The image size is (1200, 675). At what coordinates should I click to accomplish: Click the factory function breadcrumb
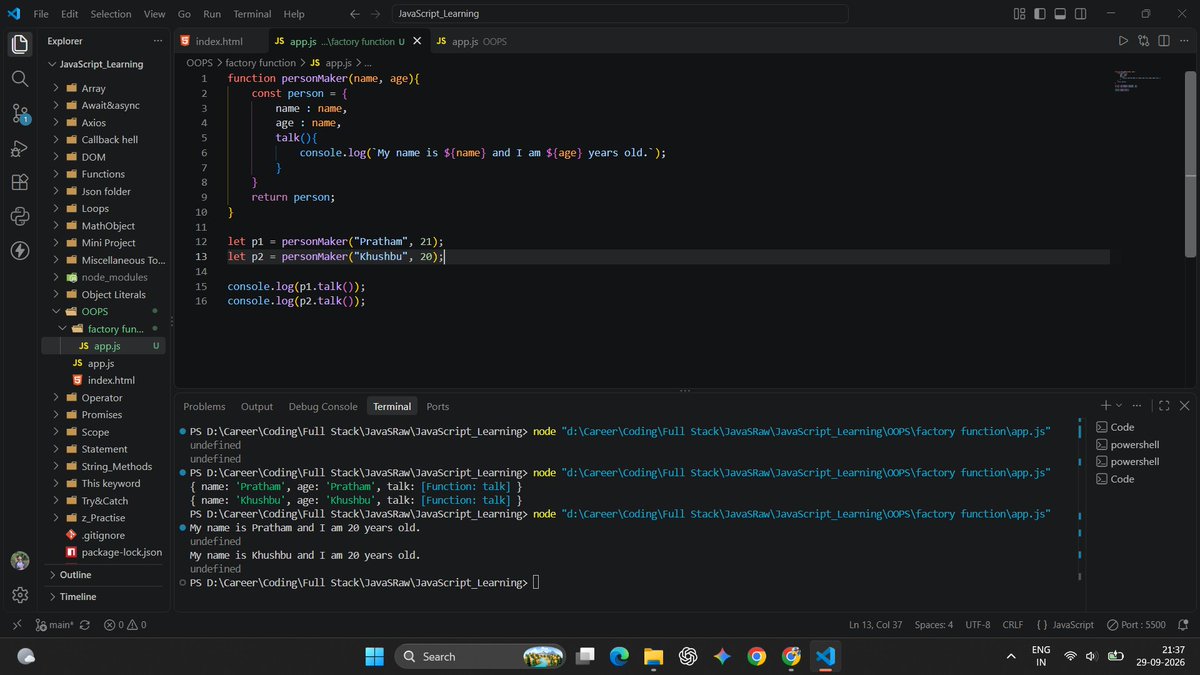coord(261,62)
